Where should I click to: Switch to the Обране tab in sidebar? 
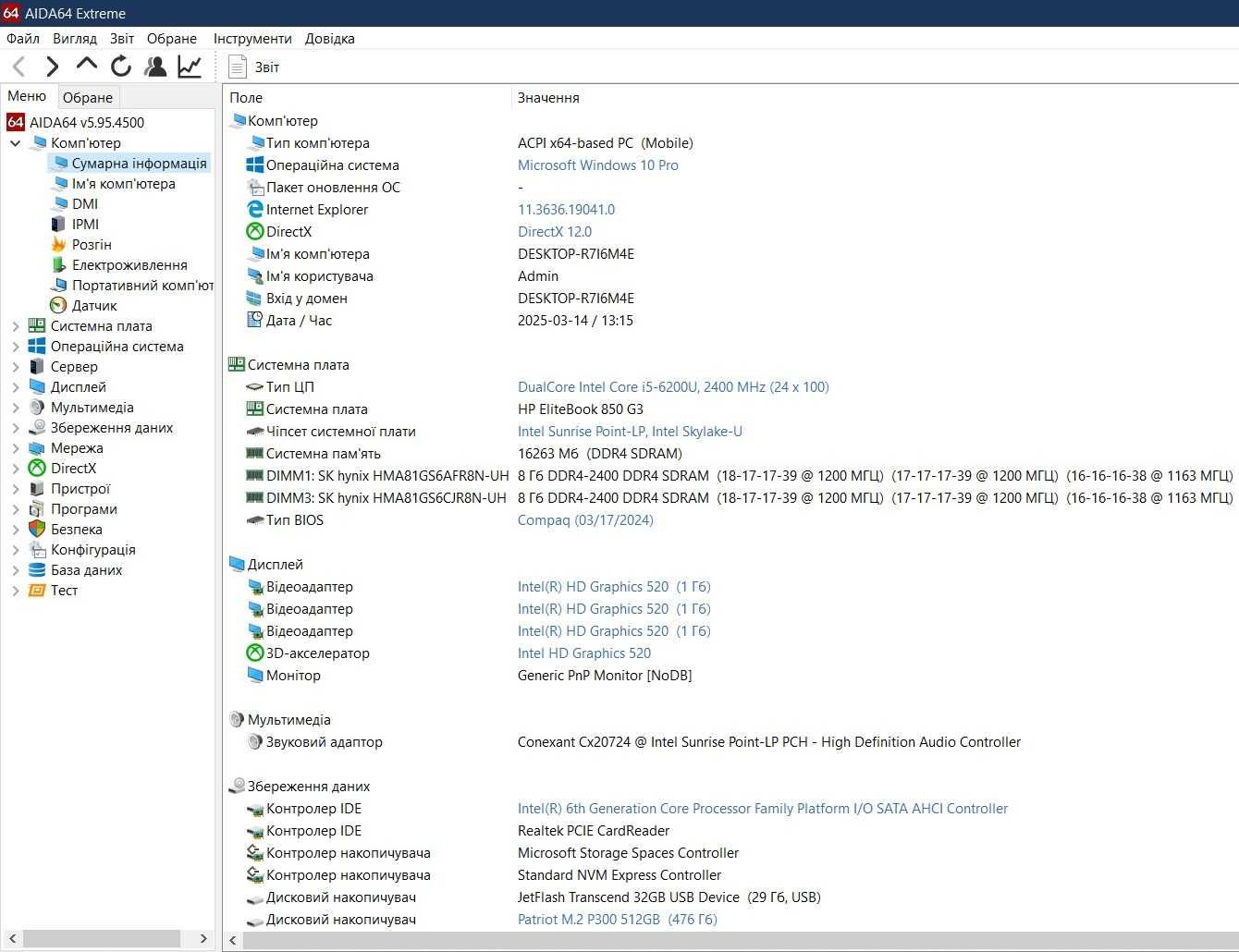click(x=88, y=97)
